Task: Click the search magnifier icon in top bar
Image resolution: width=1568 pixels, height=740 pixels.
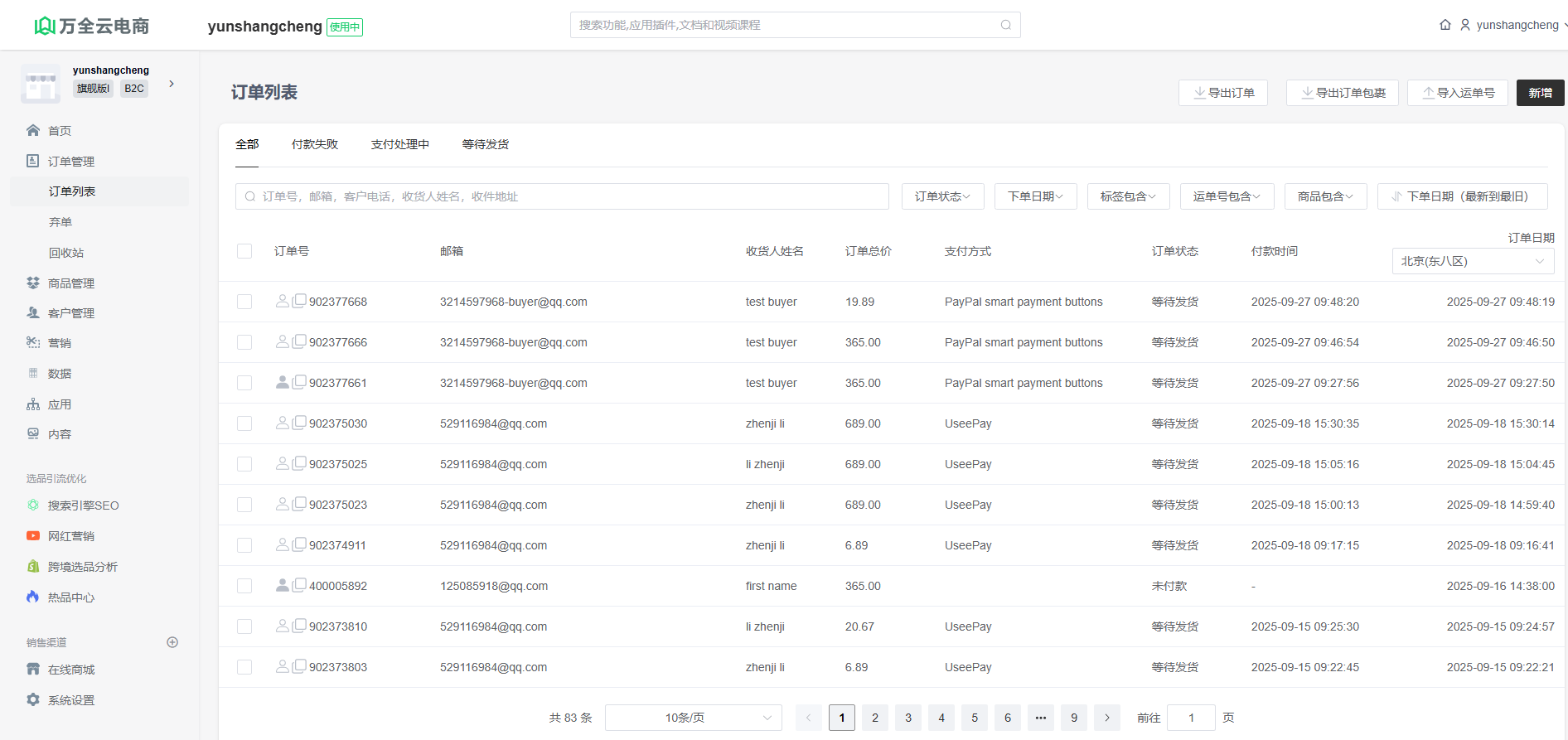Action: pyautogui.click(x=1005, y=25)
